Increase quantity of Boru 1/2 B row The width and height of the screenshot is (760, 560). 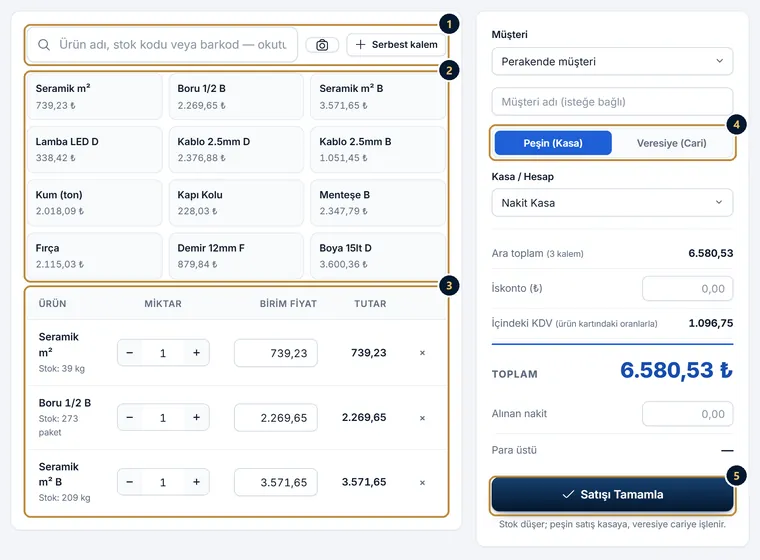click(x=196, y=417)
